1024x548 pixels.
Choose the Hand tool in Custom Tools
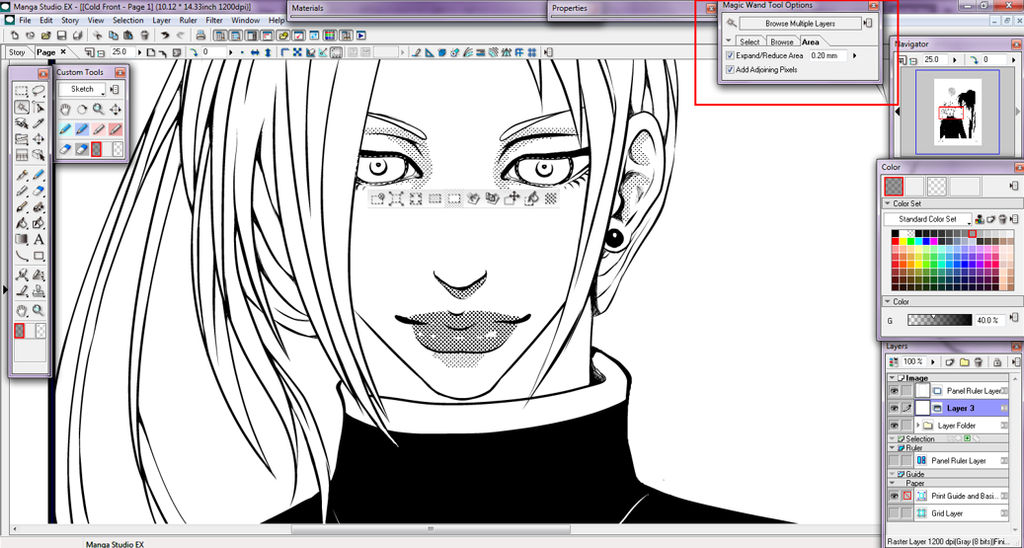65,109
